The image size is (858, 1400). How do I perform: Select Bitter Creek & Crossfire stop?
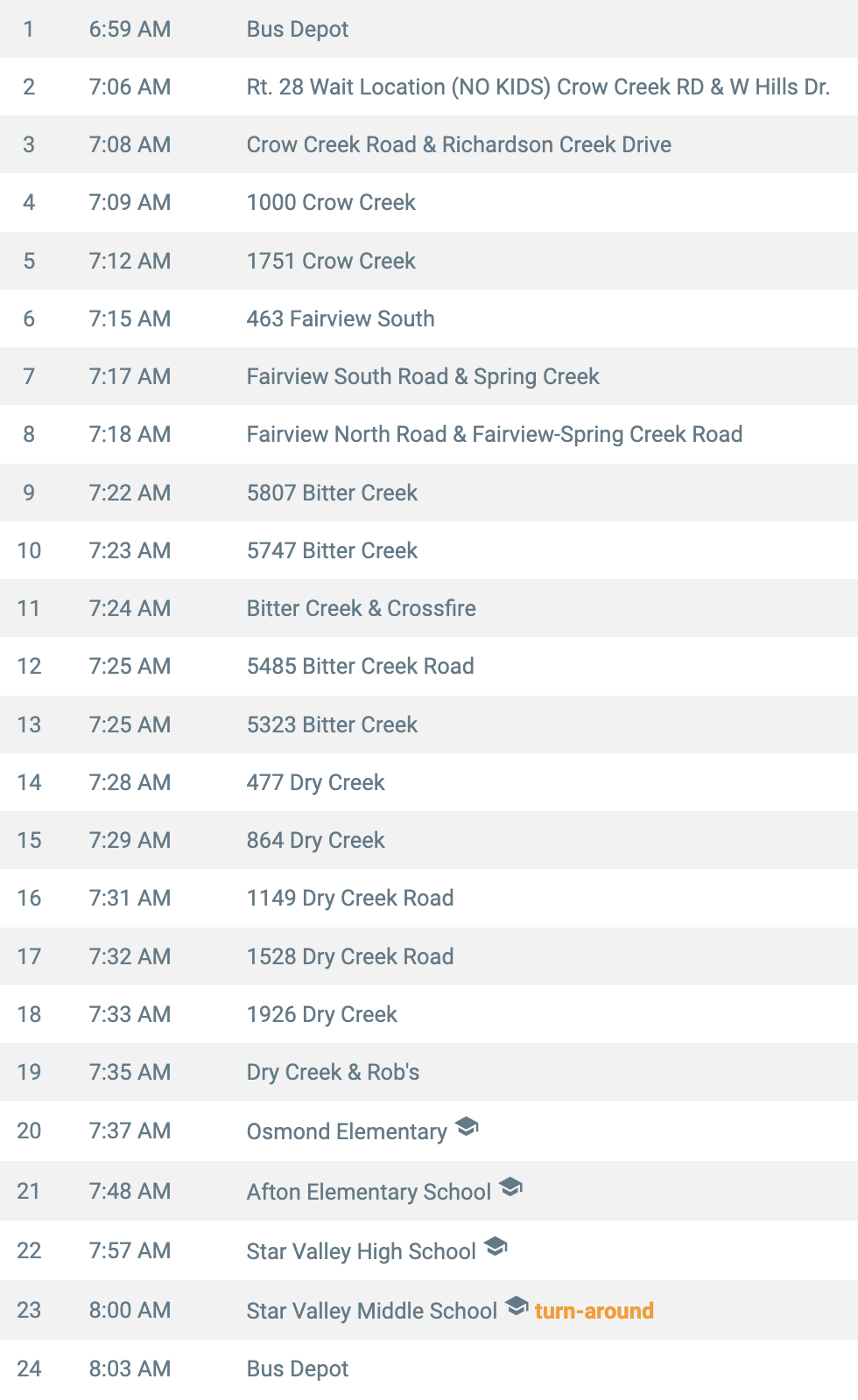click(429, 608)
